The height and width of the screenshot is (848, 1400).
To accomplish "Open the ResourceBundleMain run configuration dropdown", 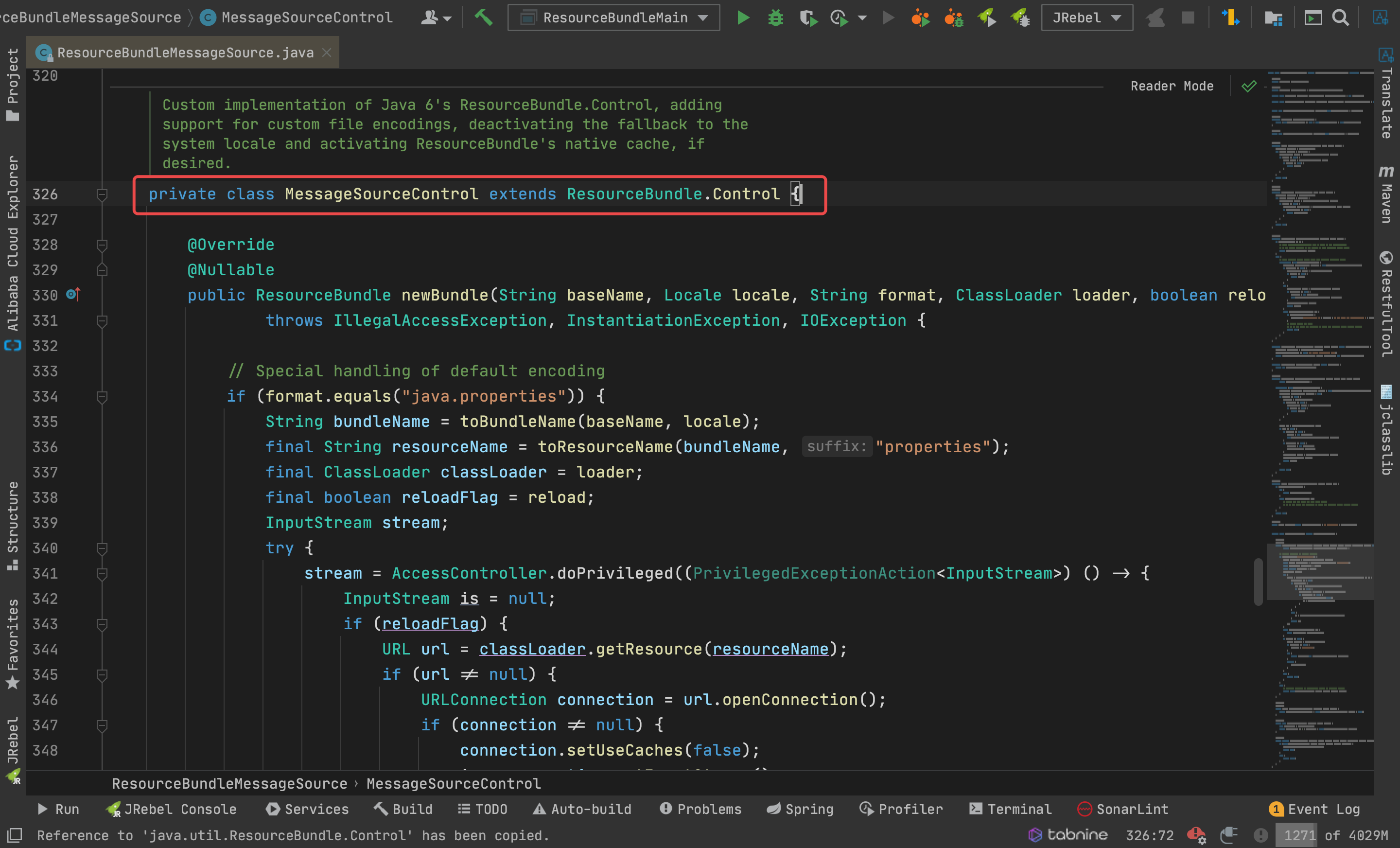I will coord(613,18).
